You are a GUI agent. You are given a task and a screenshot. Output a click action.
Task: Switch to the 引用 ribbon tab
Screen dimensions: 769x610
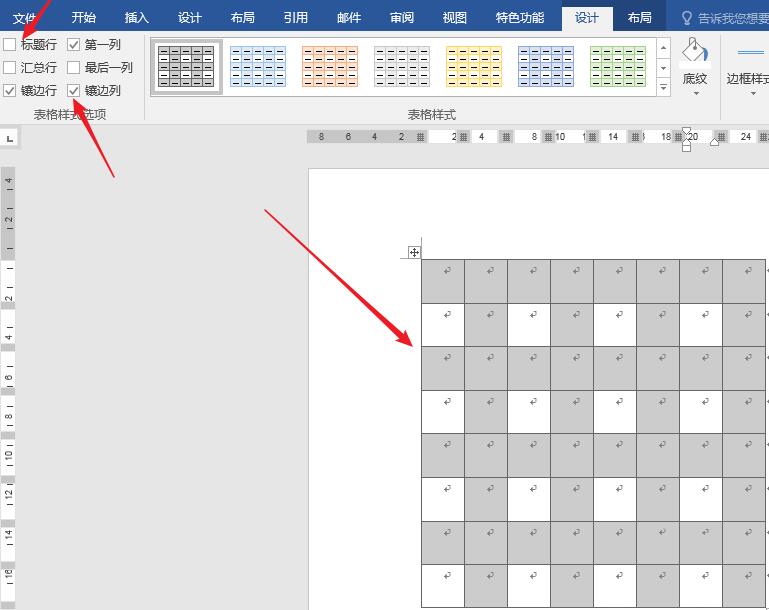pyautogui.click(x=295, y=18)
